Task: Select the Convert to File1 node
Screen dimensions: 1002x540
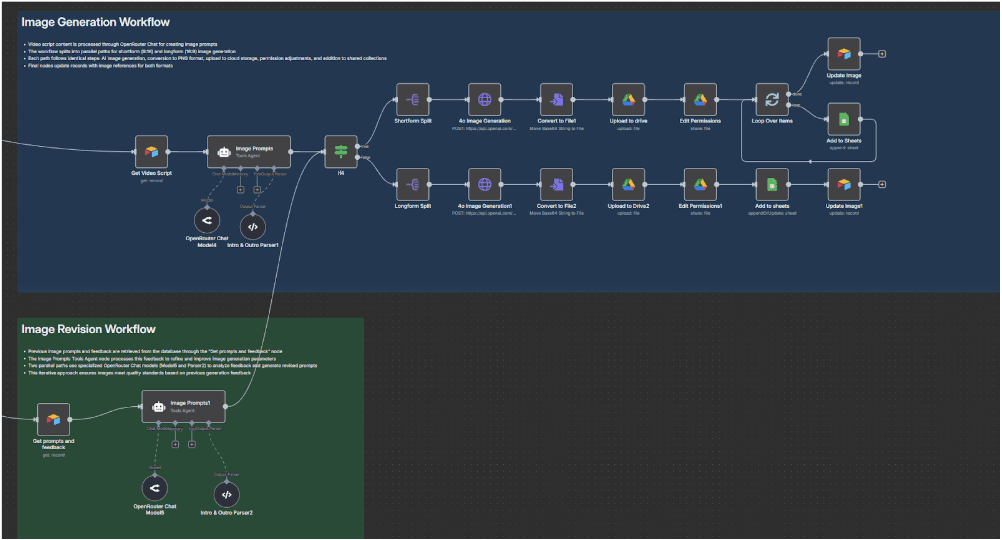Action: point(557,99)
